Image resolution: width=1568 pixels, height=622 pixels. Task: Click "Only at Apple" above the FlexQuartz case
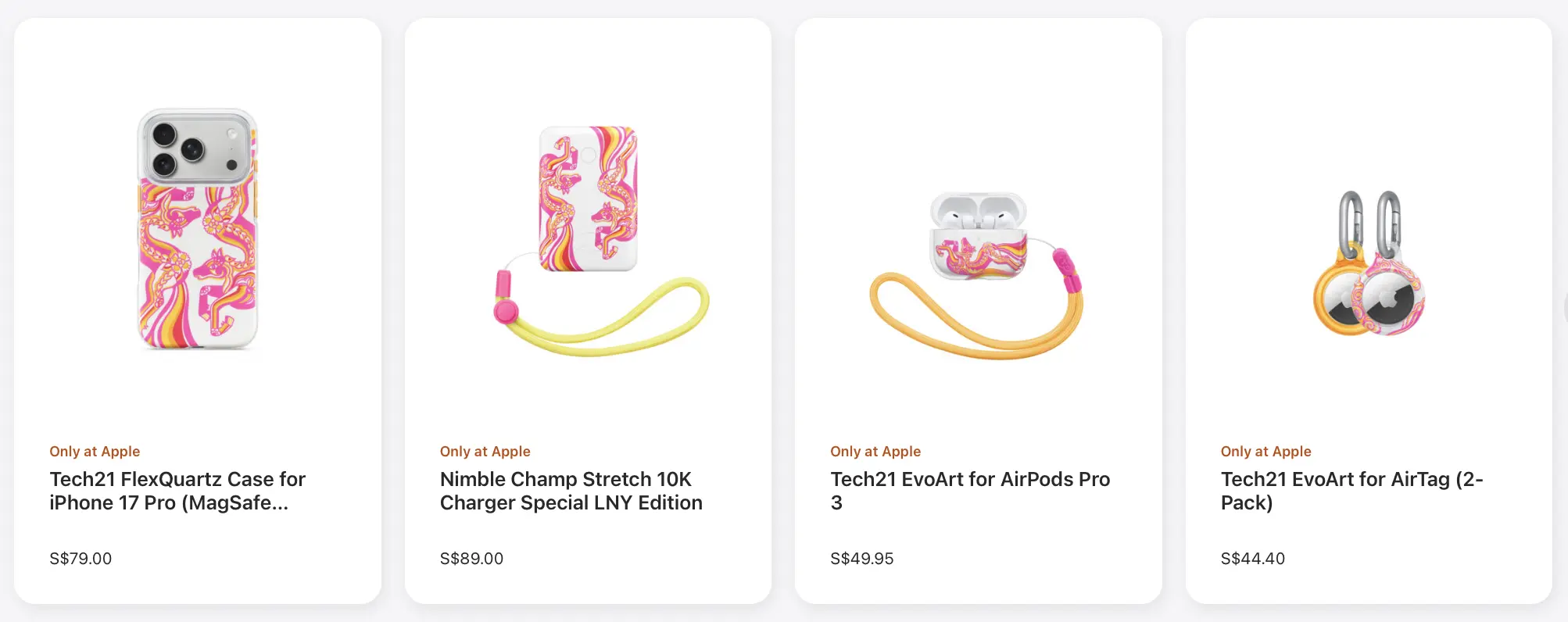[x=95, y=452]
